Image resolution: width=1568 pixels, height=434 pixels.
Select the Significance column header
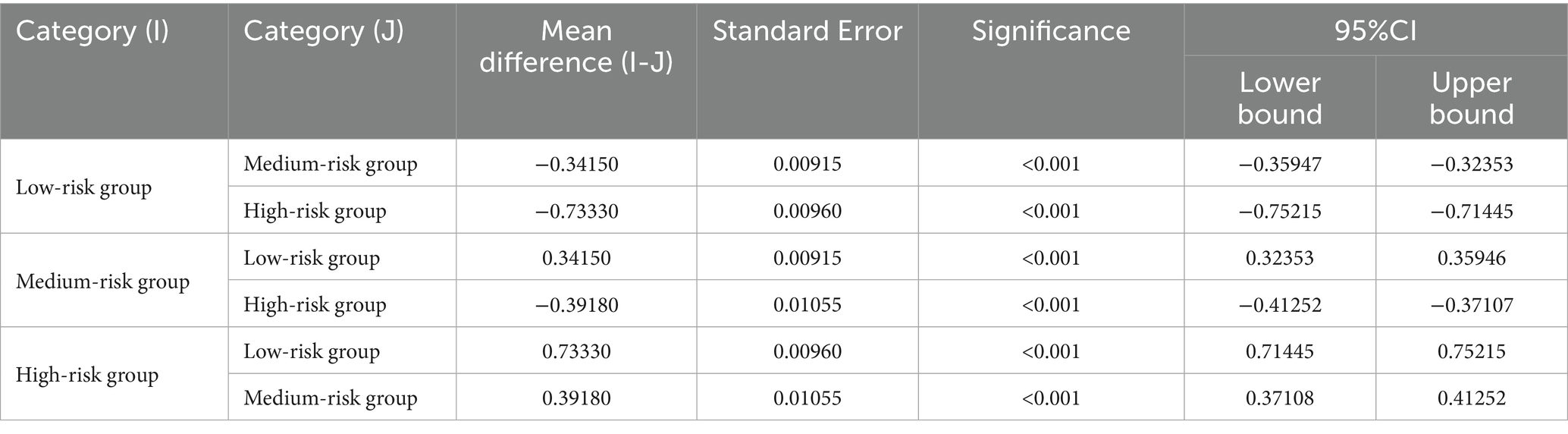pos(1050,31)
